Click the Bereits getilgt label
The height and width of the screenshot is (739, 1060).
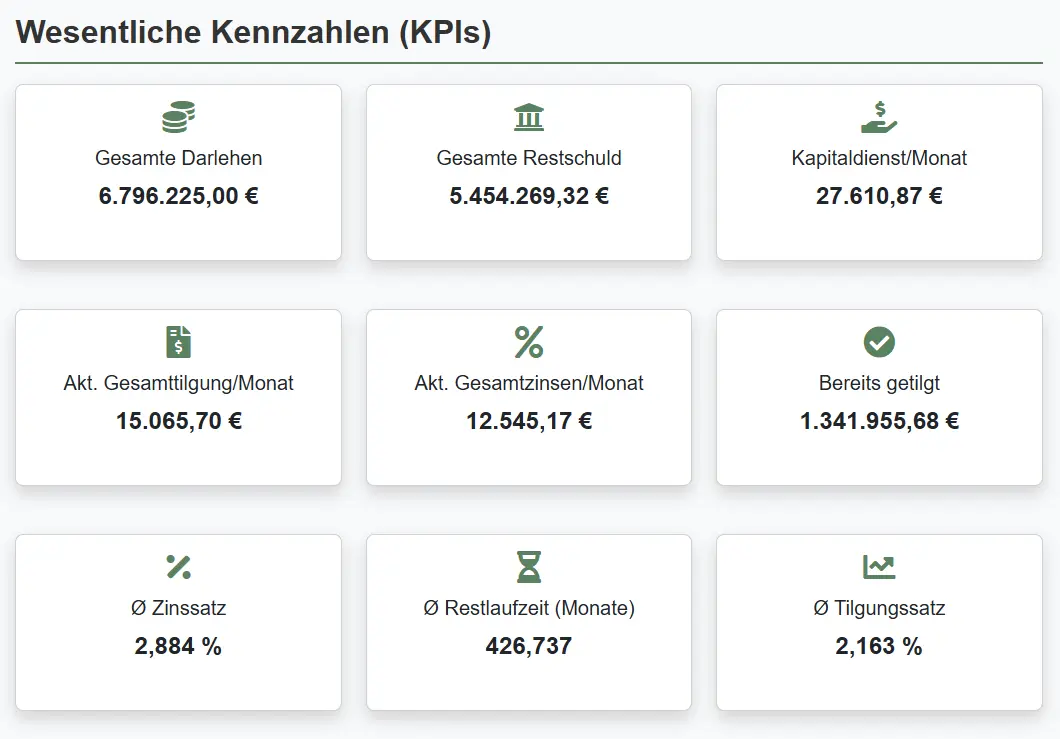click(x=879, y=382)
